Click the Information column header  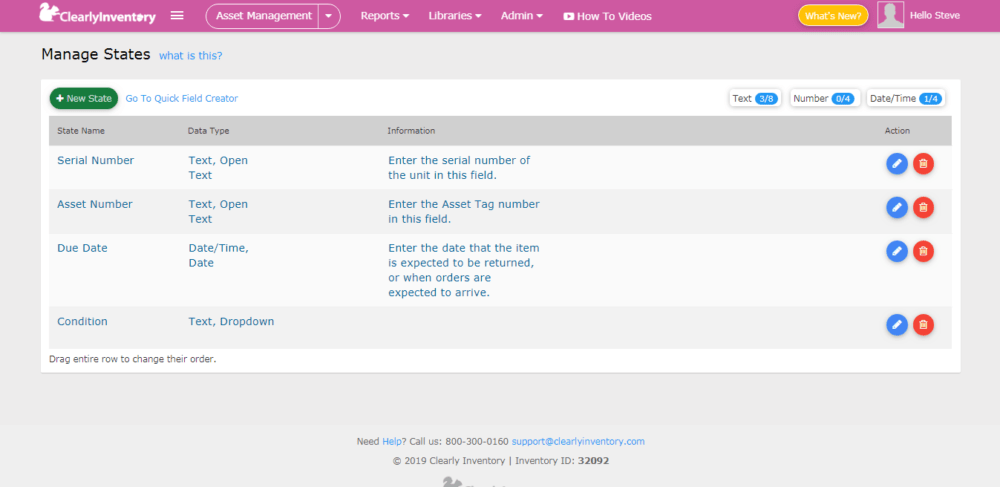click(411, 131)
